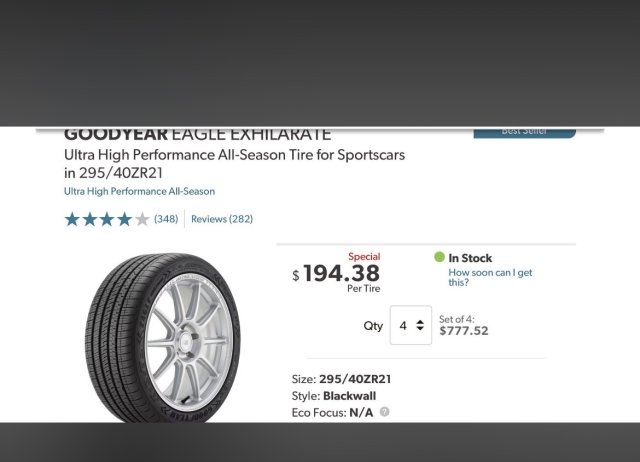Click the star rating icons
The image size is (640, 462).
click(106, 219)
